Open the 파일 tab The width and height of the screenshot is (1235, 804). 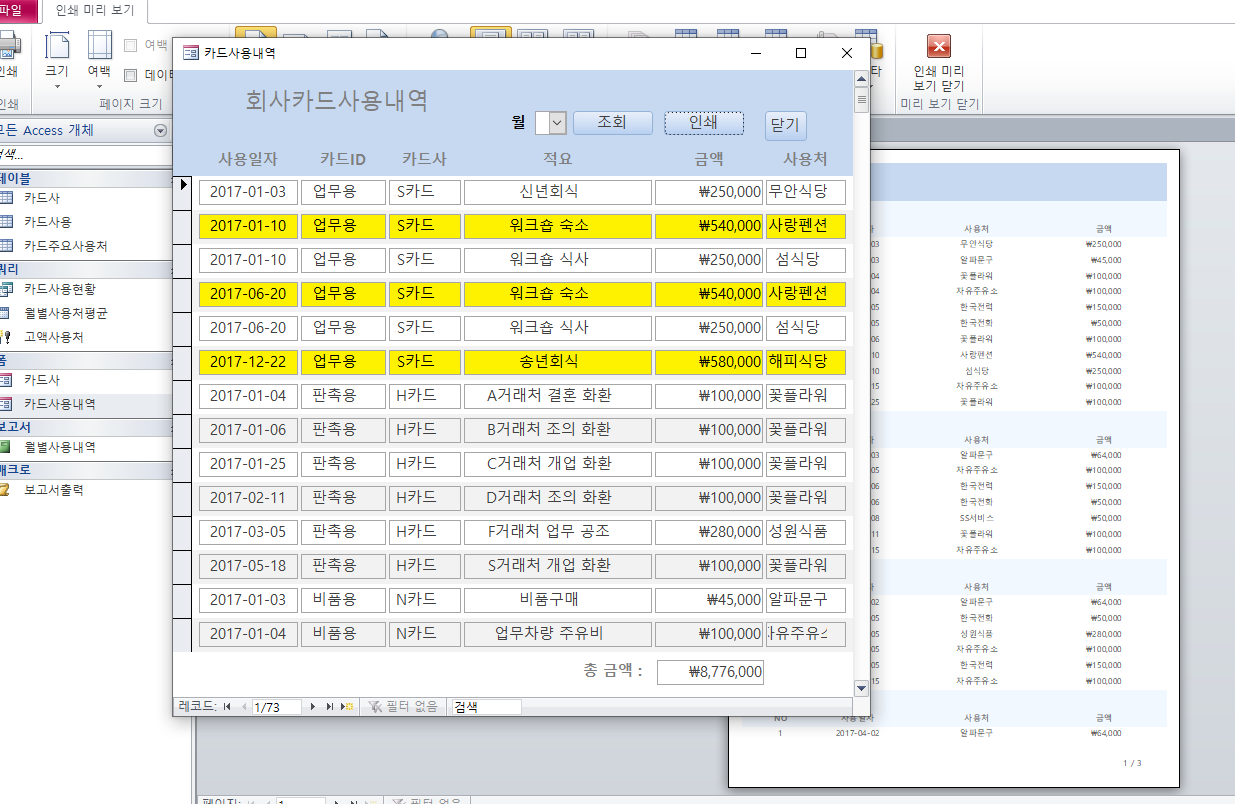(x=15, y=11)
